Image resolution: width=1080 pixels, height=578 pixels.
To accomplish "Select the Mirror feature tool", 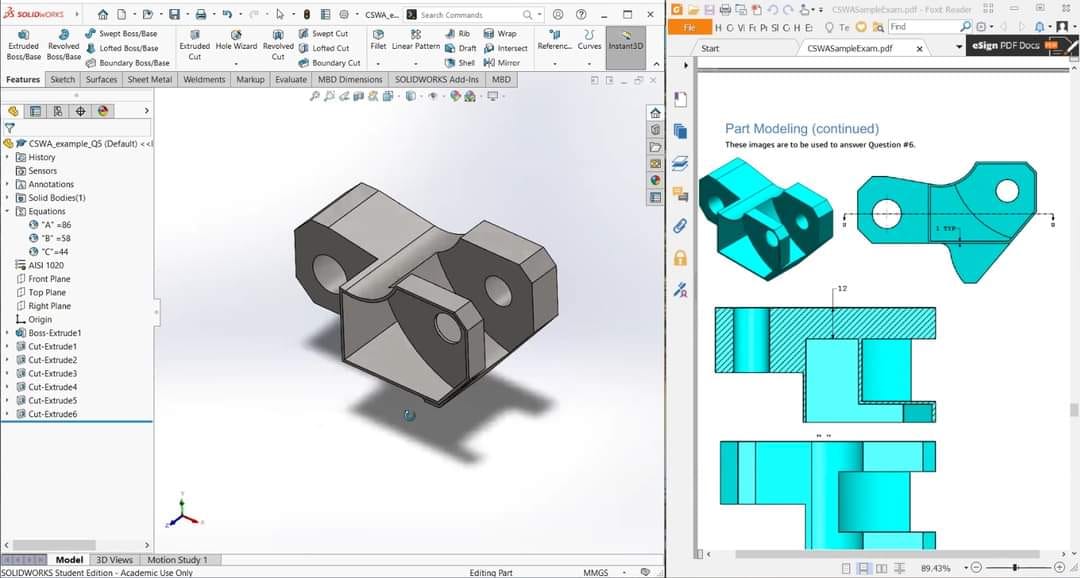I will 503,62.
